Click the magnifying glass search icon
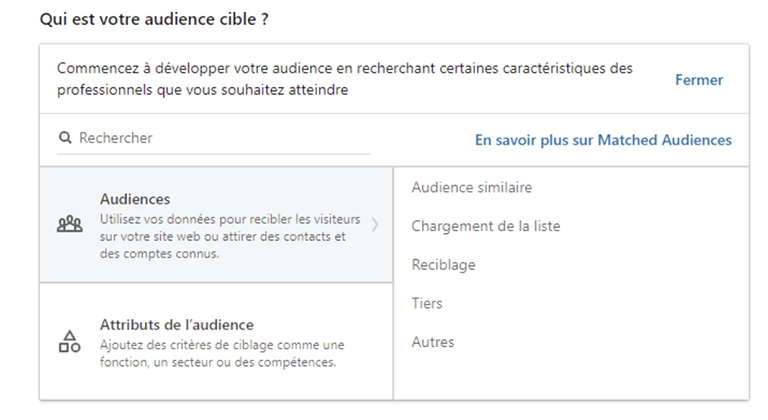The image size is (768, 420). [x=65, y=138]
